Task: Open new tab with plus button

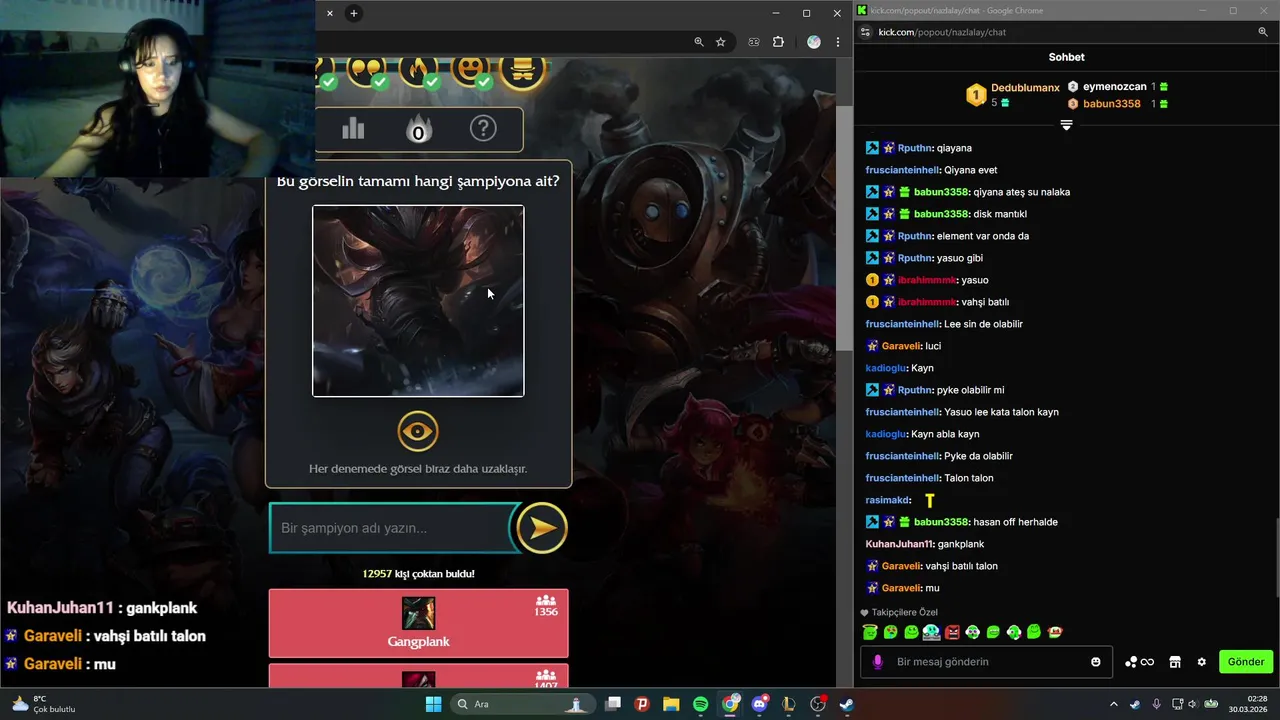Action: pyautogui.click(x=354, y=13)
